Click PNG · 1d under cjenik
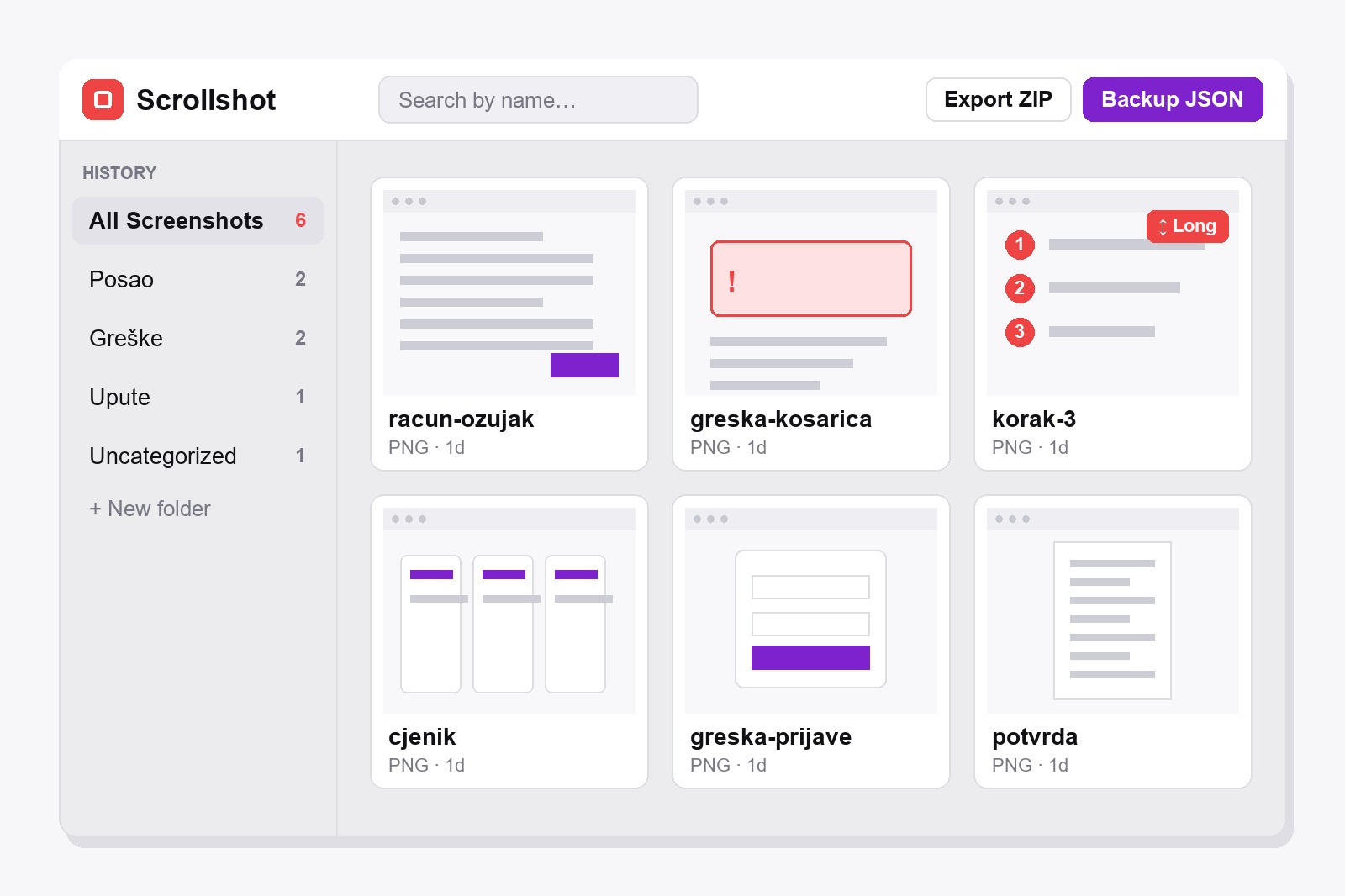Viewport: 1345px width, 896px height. pyautogui.click(x=426, y=766)
